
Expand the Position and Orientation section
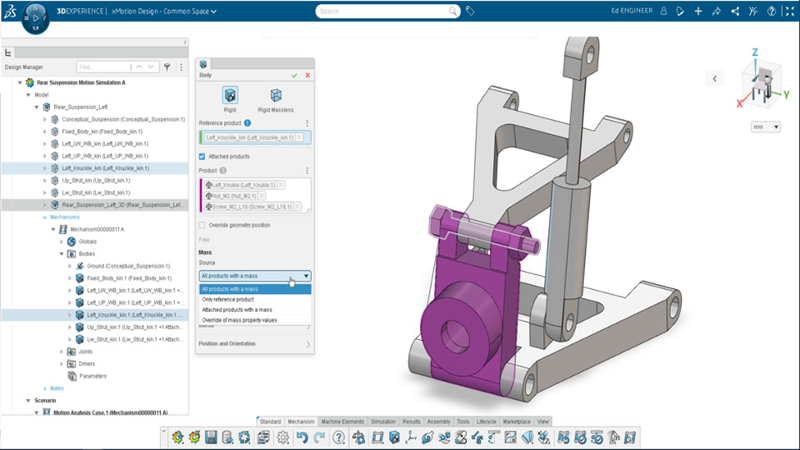(x=255, y=344)
